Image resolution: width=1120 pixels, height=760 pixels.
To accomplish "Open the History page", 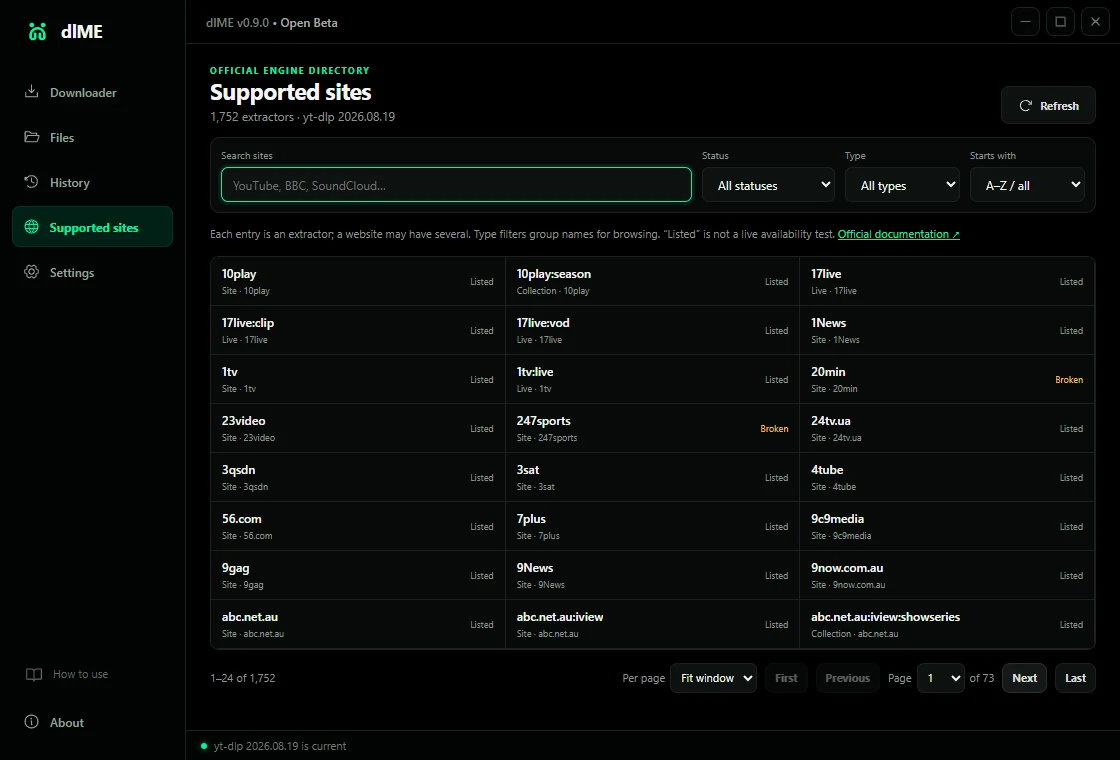I will [92, 182].
